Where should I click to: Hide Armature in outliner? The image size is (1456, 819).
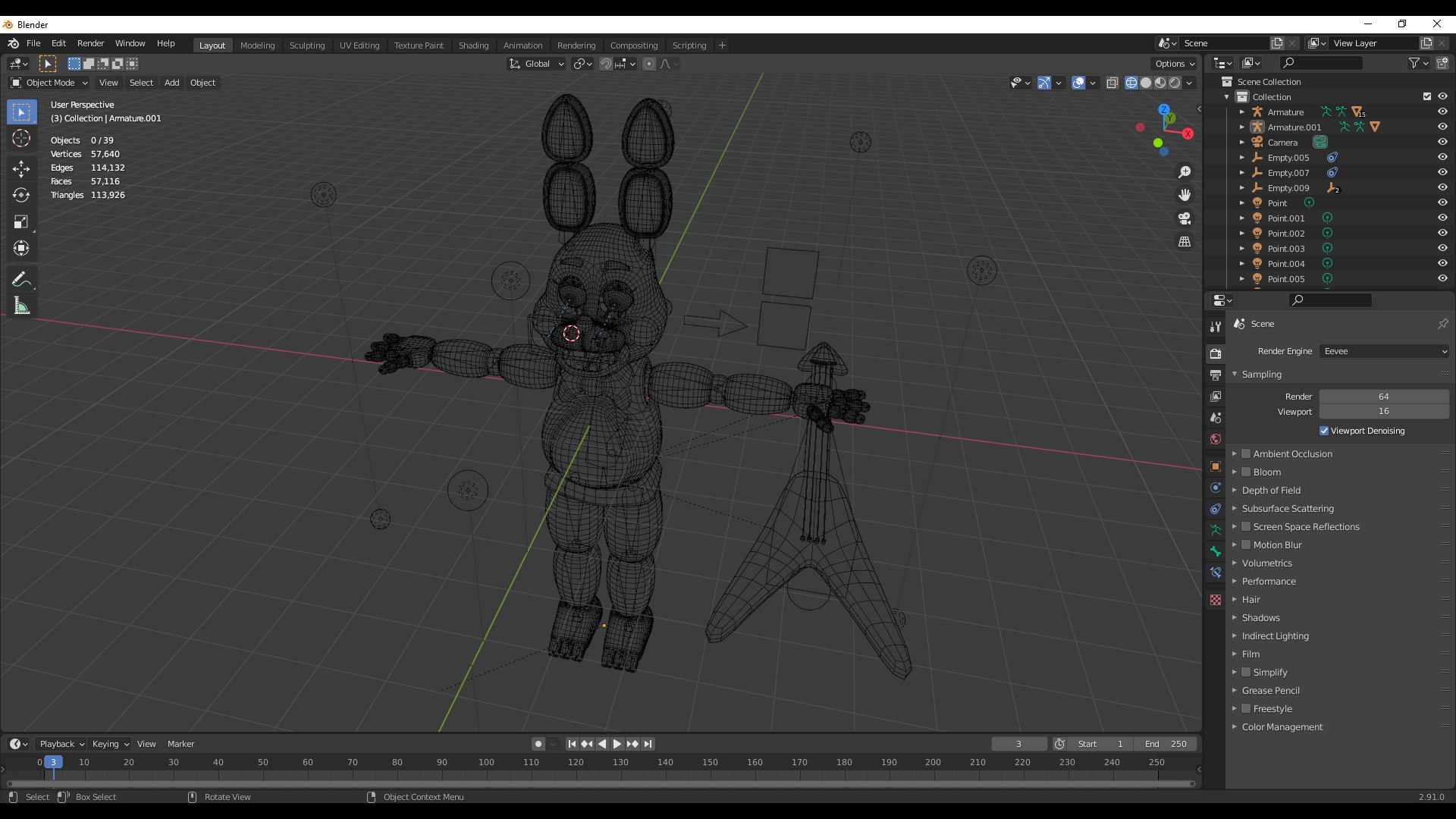click(x=1442, y=111)
